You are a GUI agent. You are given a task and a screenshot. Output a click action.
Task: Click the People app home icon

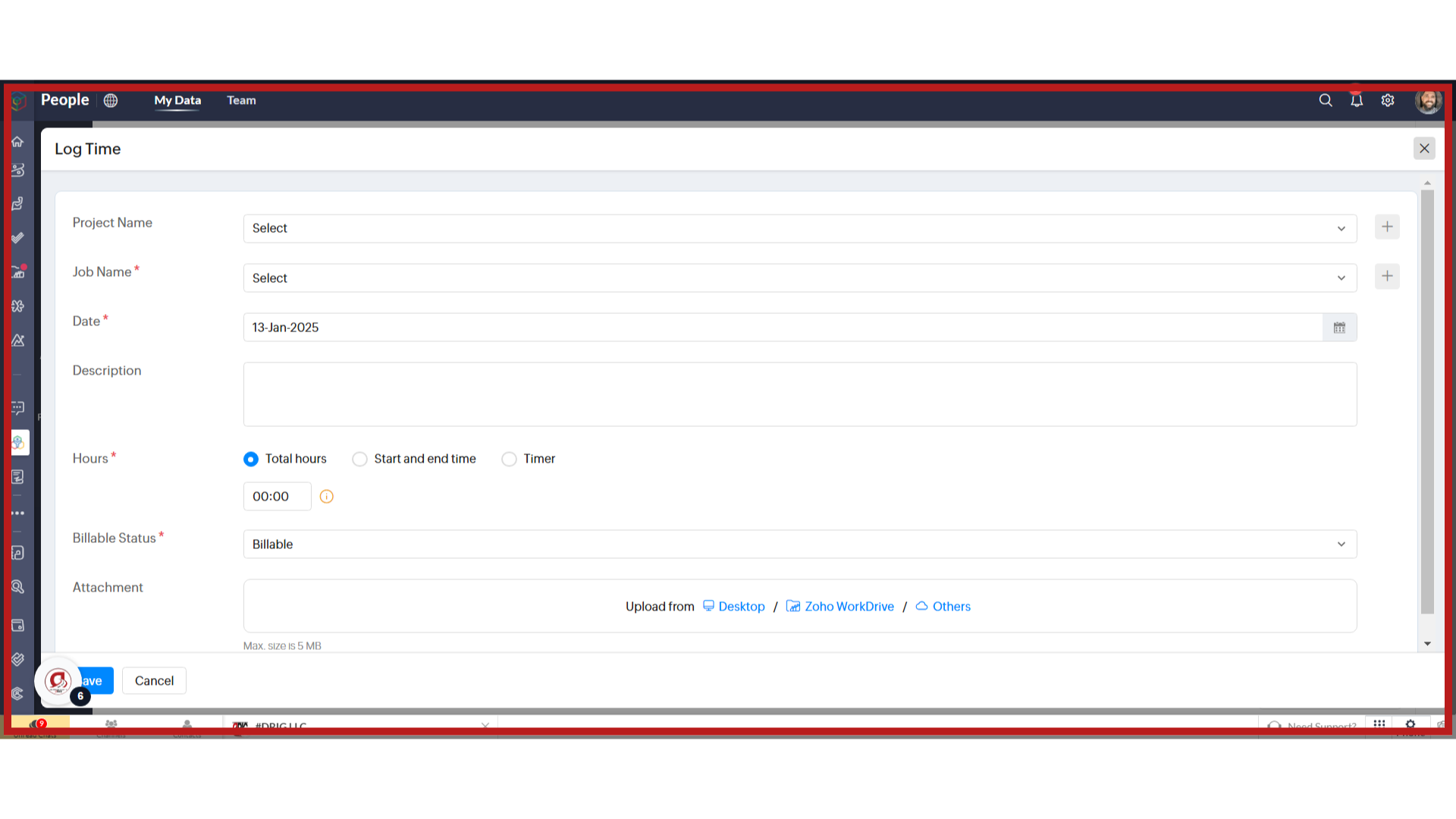[x=17, y=141]
